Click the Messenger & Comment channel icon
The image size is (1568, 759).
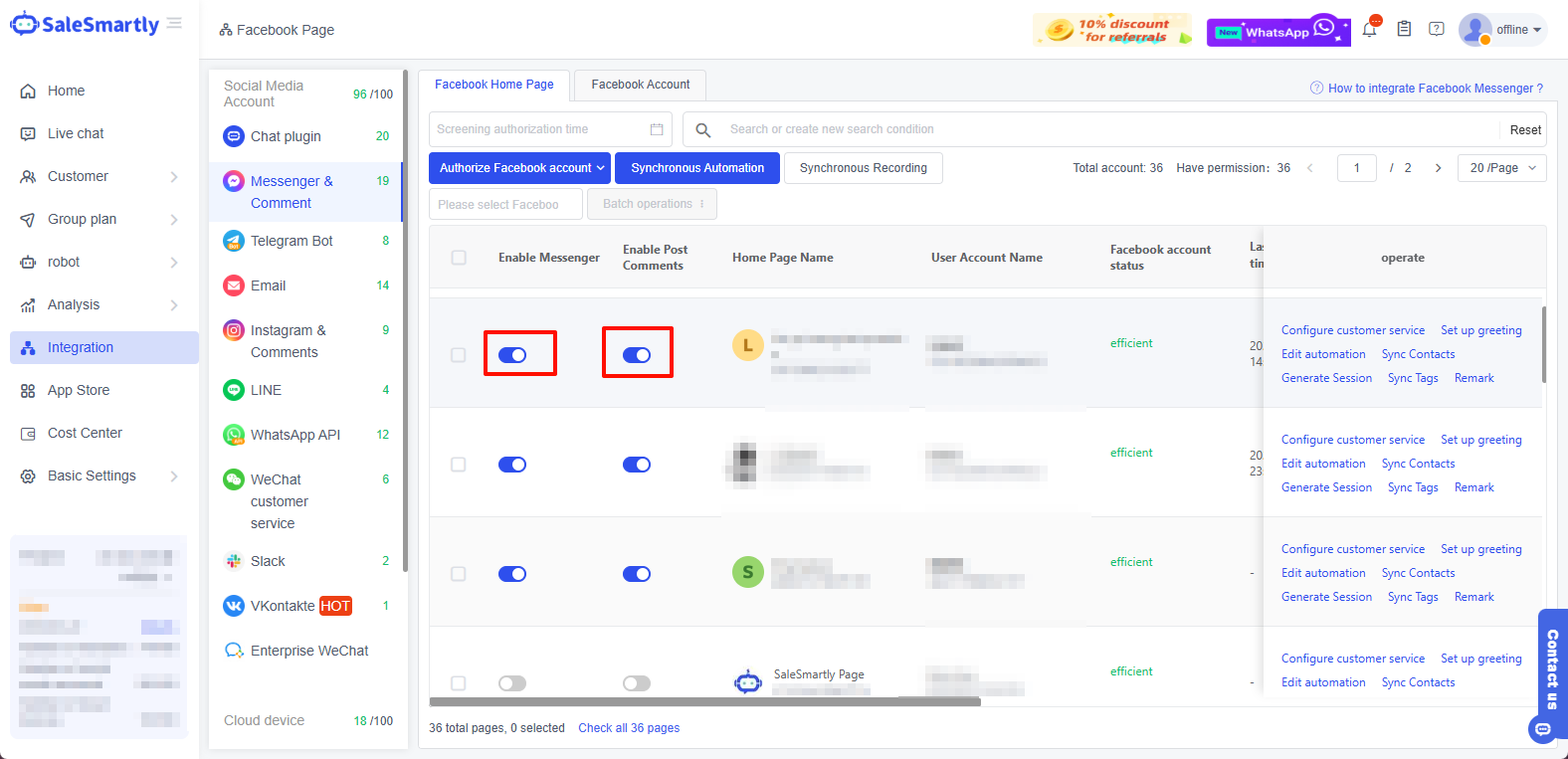[x=234, y=181]
